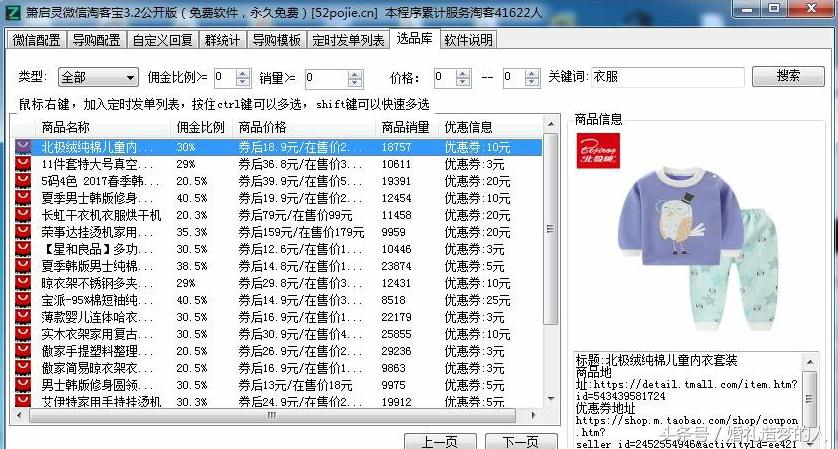Screen dimensions: 838x449
Task: Select the row 荣事达挂烫机家用
Action: coord(278,233)
